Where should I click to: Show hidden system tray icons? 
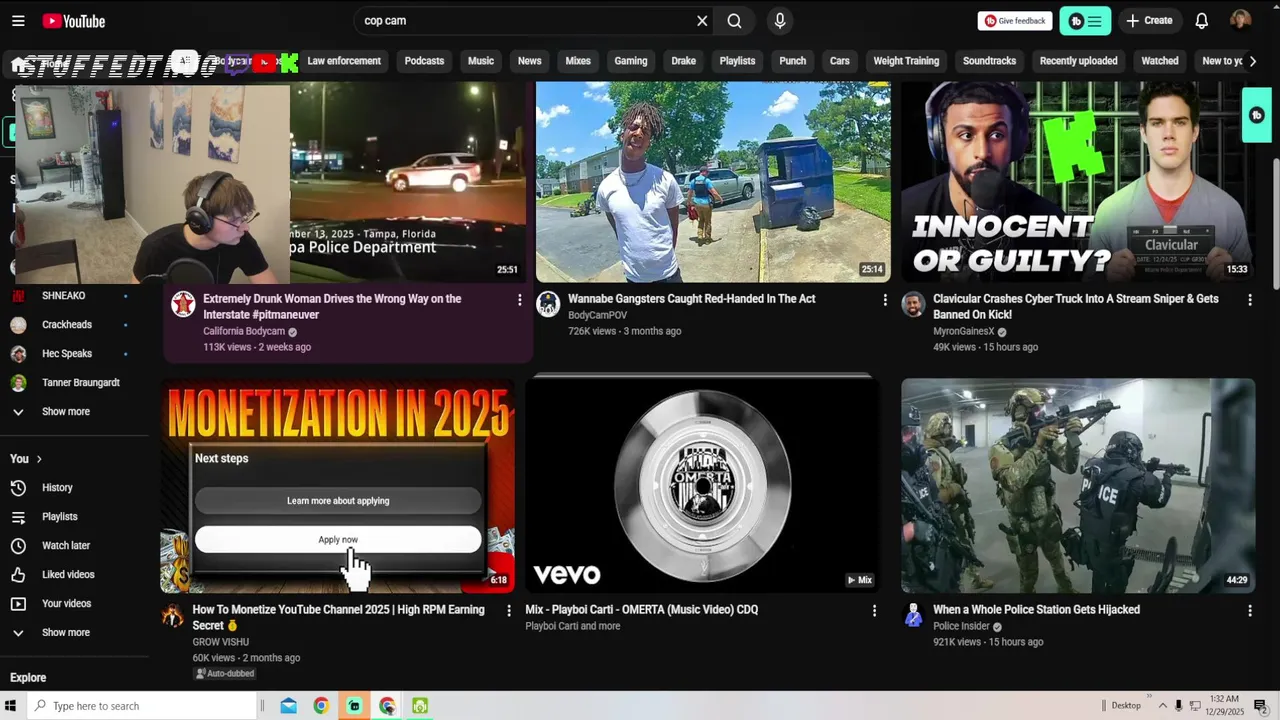coord(1161,706)
